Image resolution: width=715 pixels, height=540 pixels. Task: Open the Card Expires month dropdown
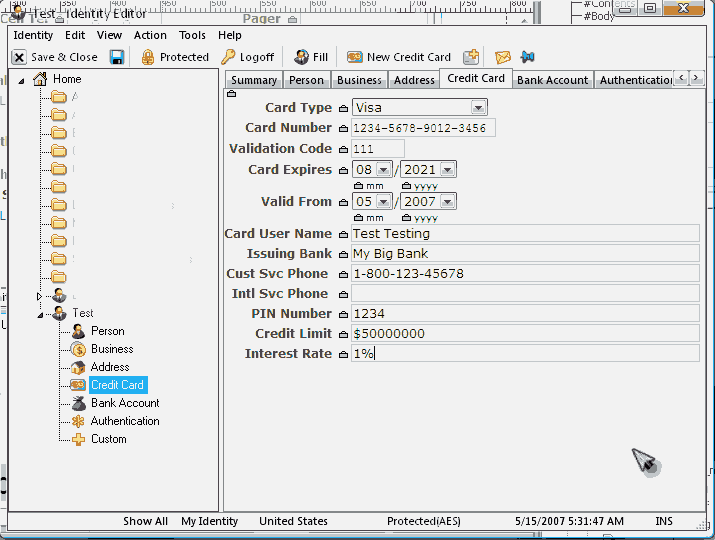pyautogui.click(x=383, y=170)
